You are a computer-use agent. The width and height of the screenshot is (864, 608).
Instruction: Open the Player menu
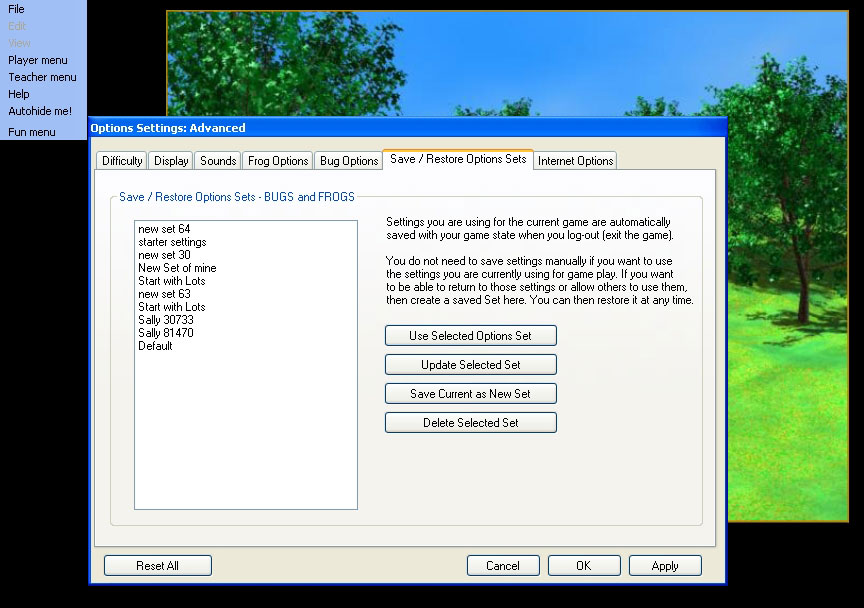click(x=38, y=60)
